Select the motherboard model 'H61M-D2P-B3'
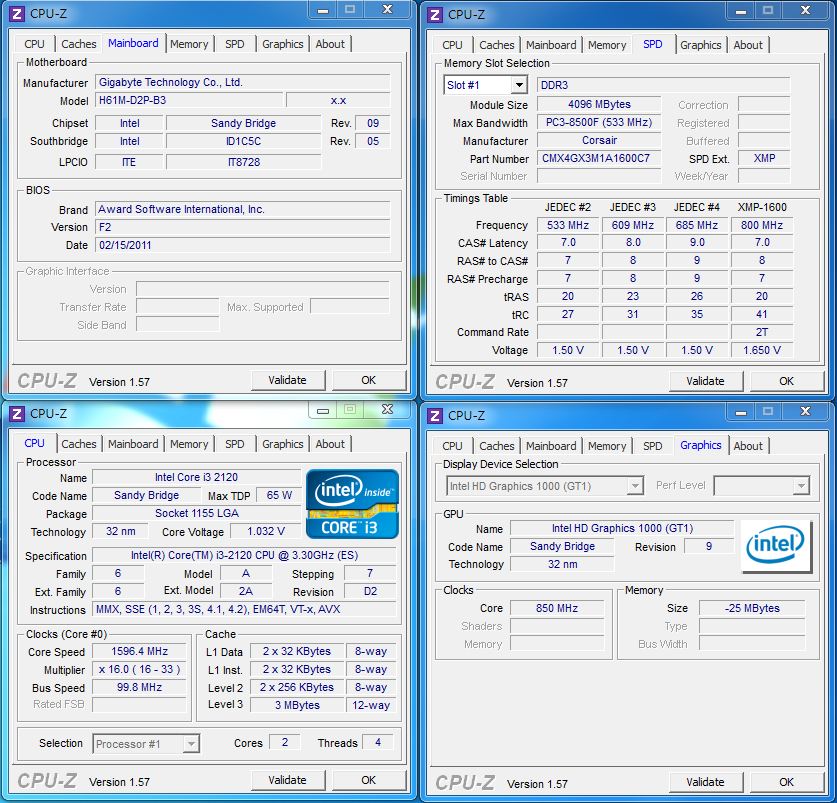 click(188, 100)
